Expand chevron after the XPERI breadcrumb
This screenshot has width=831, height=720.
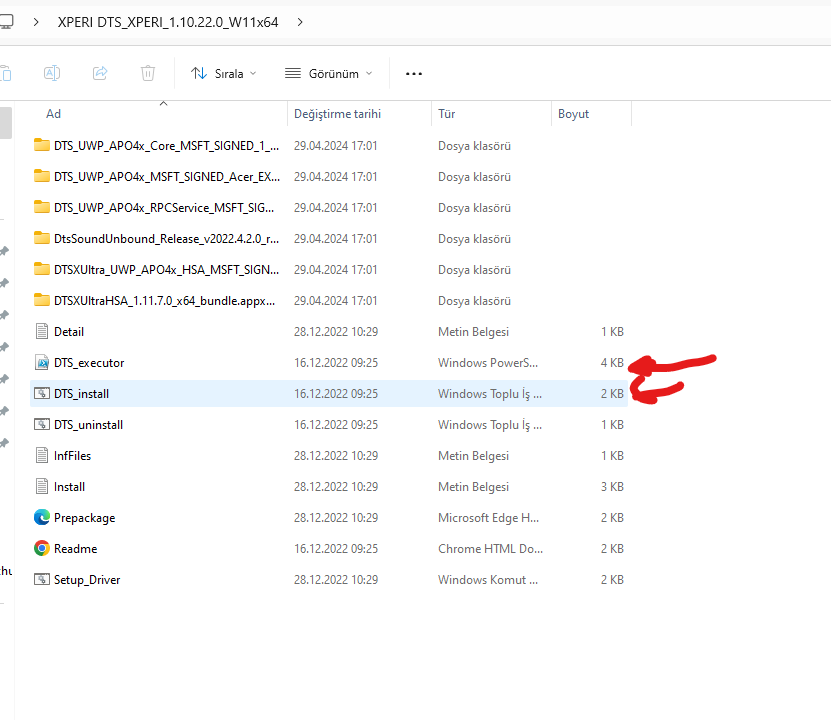point(300,22)
